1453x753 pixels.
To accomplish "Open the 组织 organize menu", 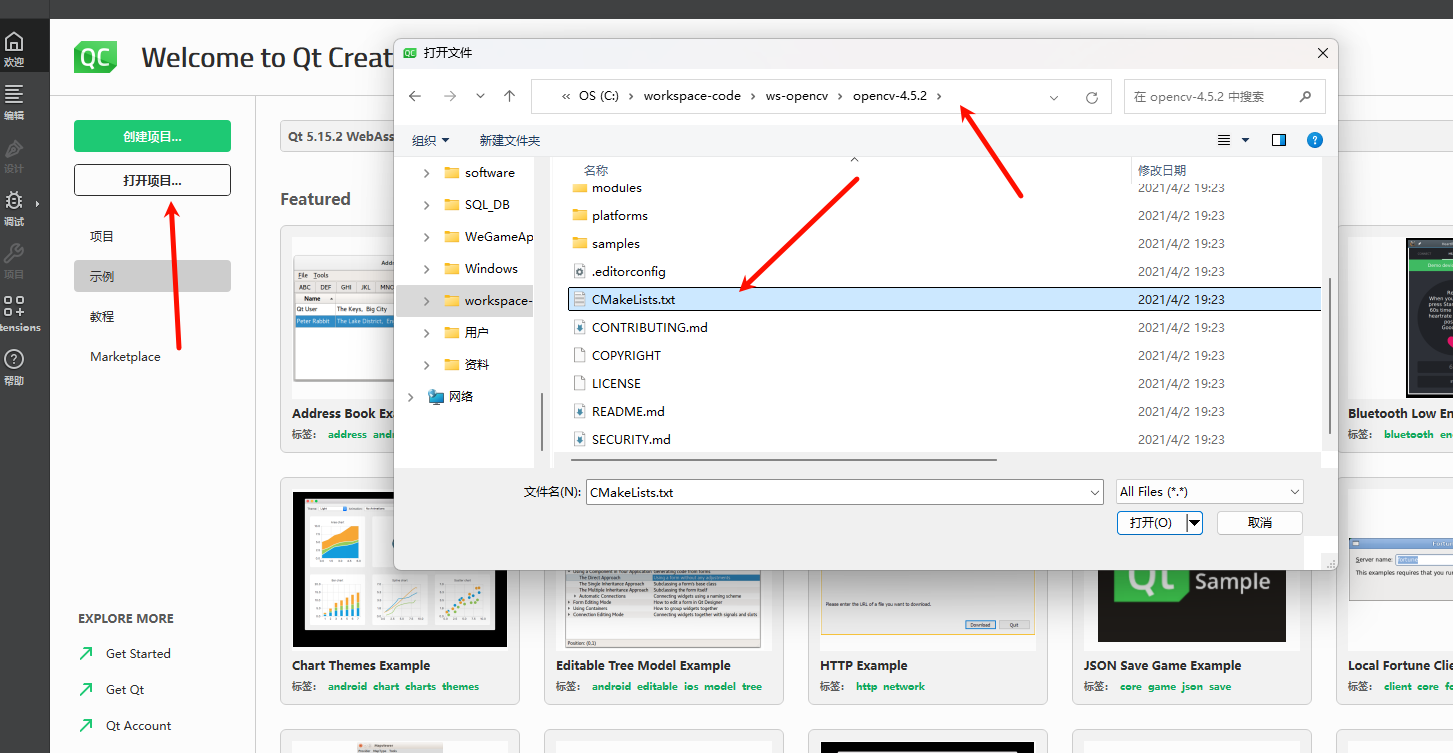I will 431,140.
